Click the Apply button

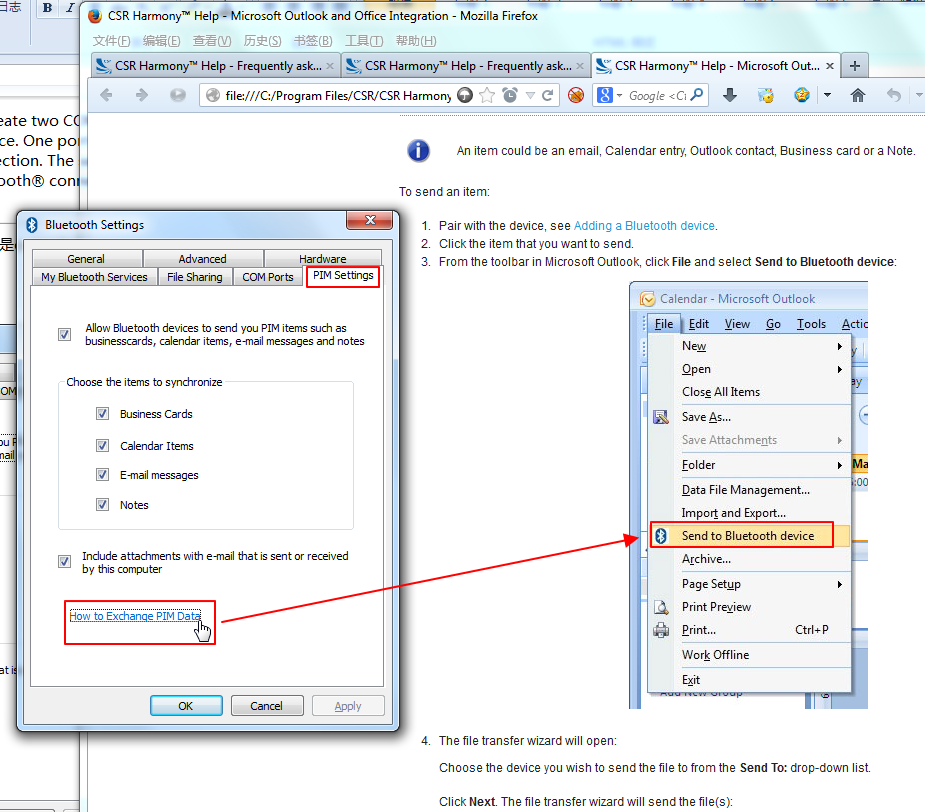click(x=348, y=706)
